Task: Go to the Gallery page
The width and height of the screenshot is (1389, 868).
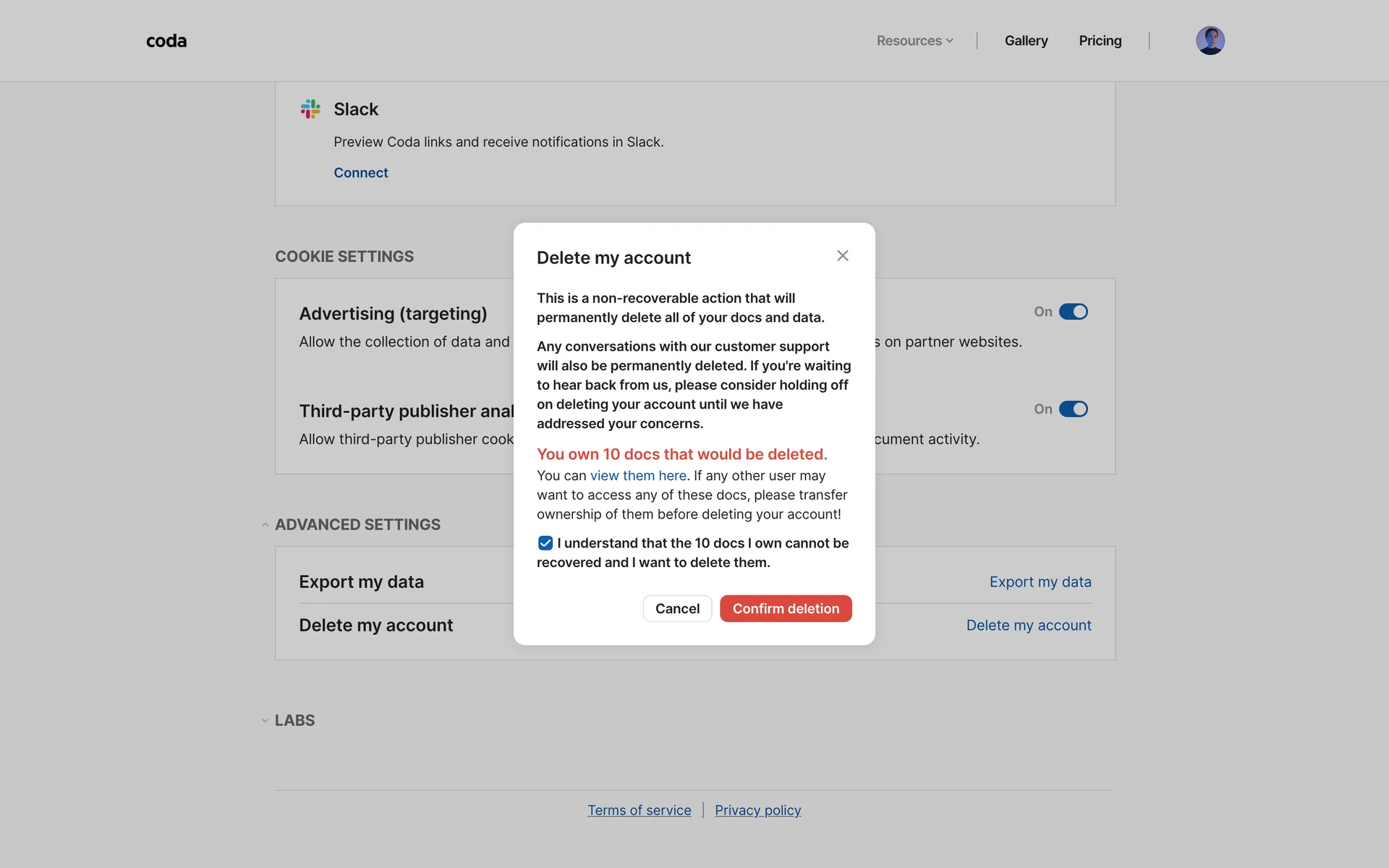Action: 1026,41
